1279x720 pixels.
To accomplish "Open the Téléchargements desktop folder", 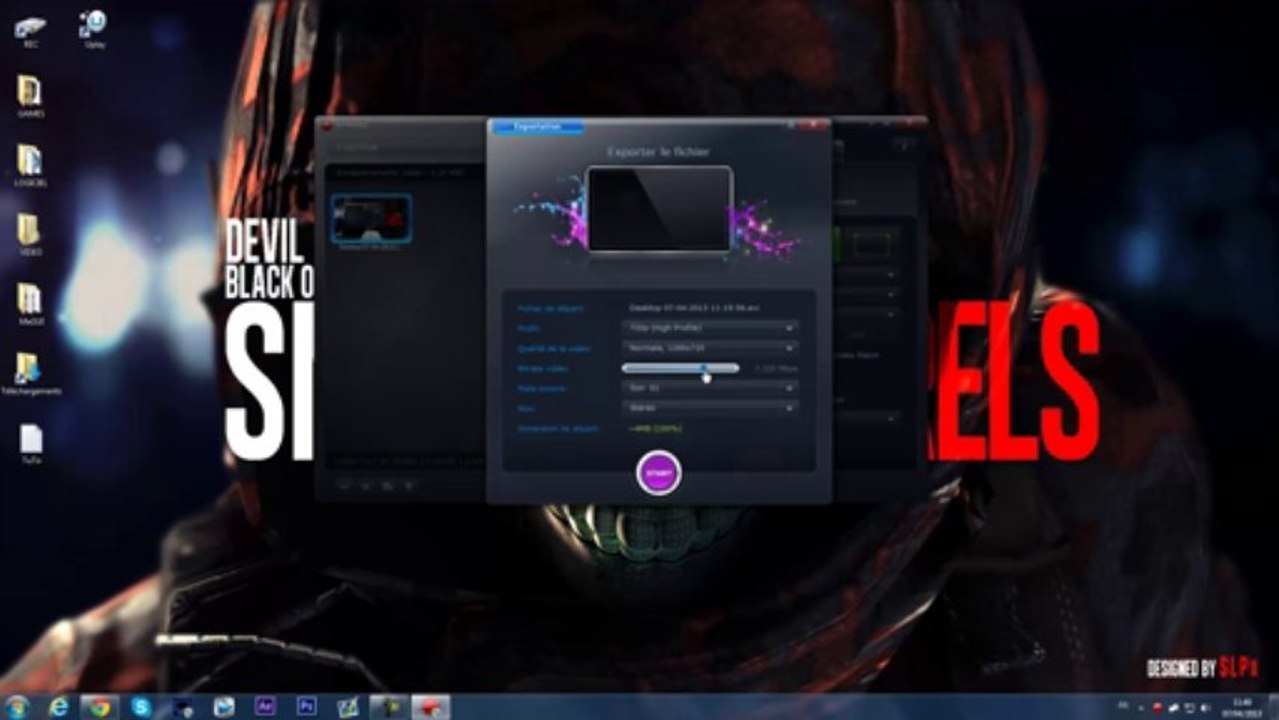I will (x=30, y=374).
